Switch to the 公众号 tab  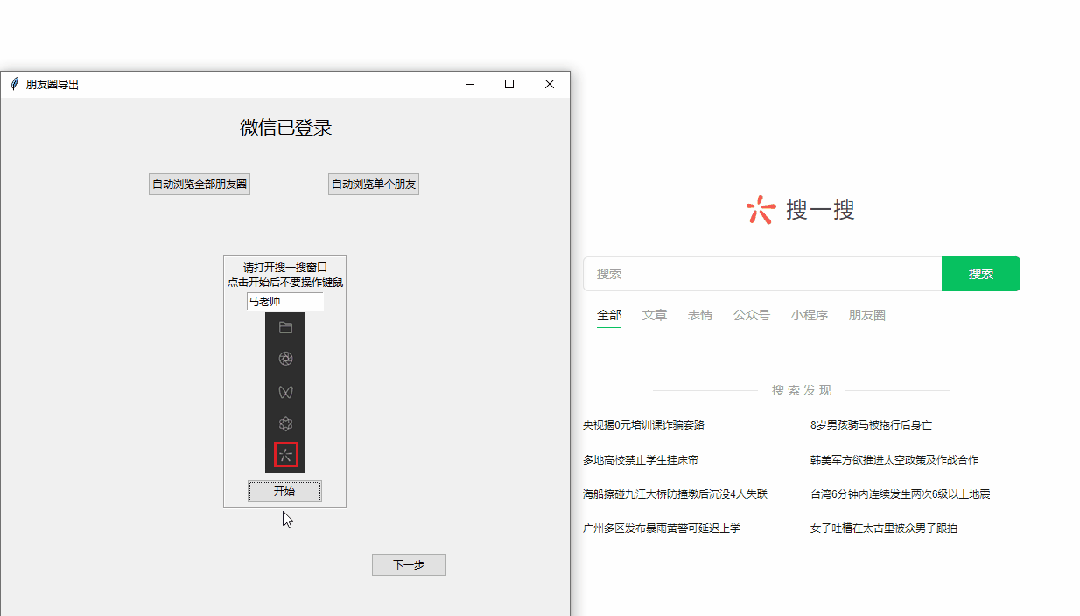click(x=751, y=316)
